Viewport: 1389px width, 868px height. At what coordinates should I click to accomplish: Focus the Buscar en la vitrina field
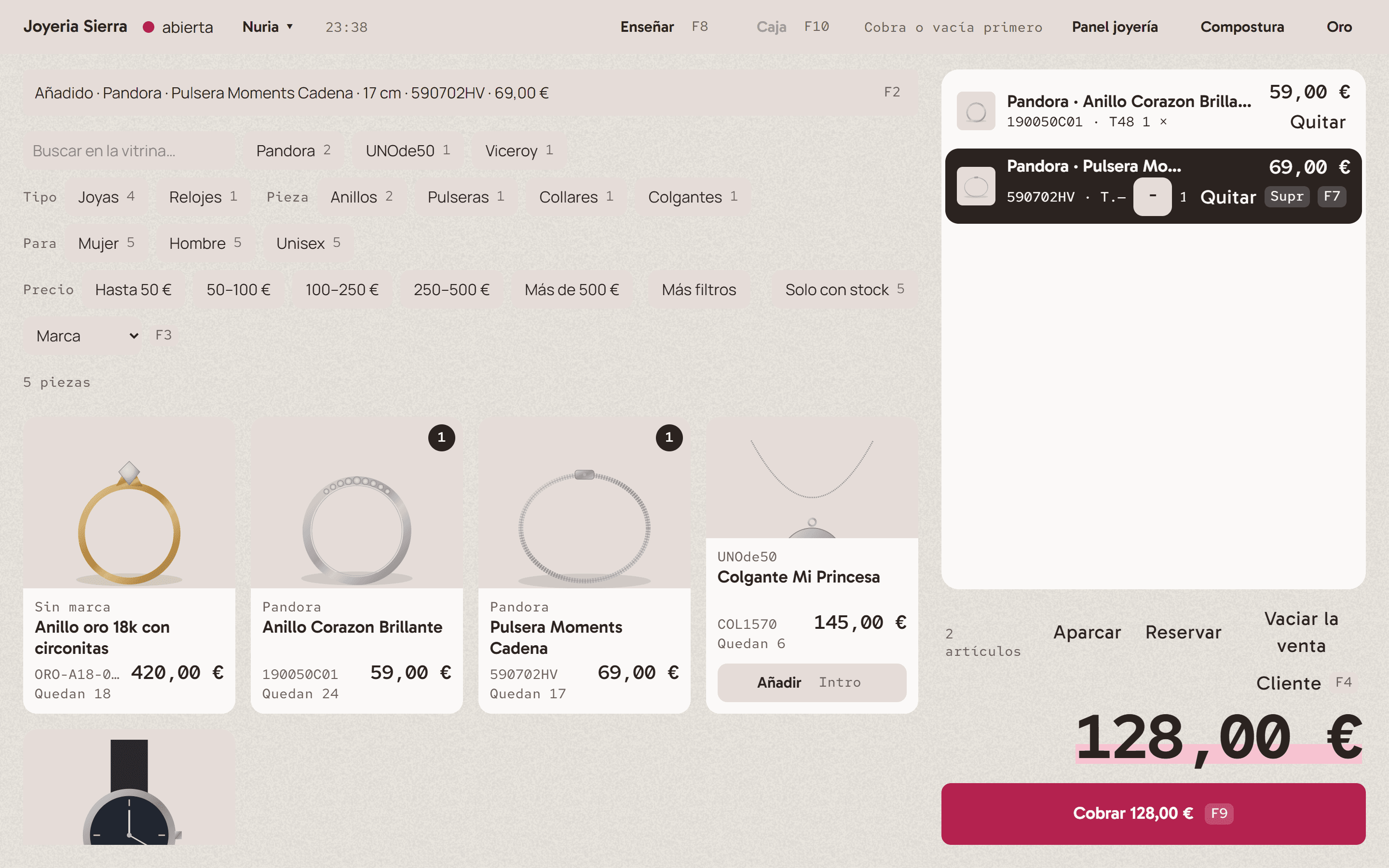129,151
